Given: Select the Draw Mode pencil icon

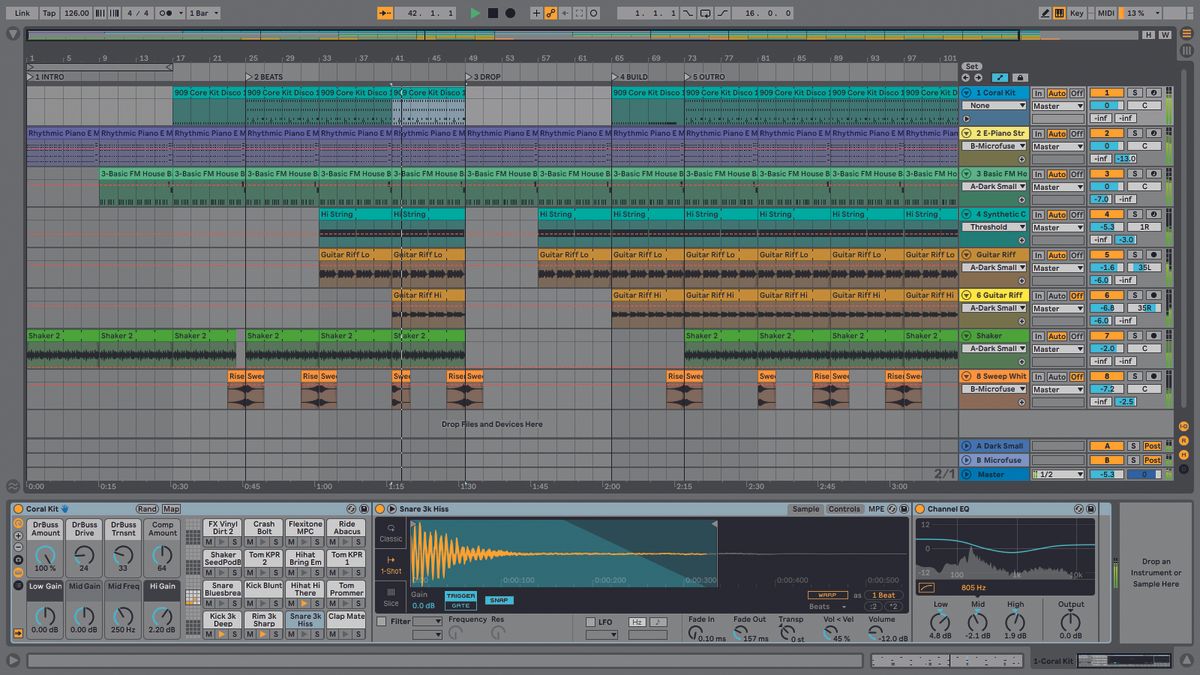Looking at the screenshot, I should click(1045, 12).
